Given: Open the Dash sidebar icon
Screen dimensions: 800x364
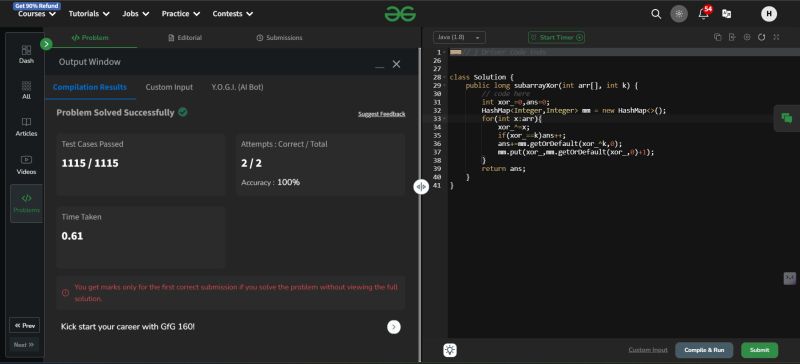Looking at the screenshot, I should coord(27,54).
